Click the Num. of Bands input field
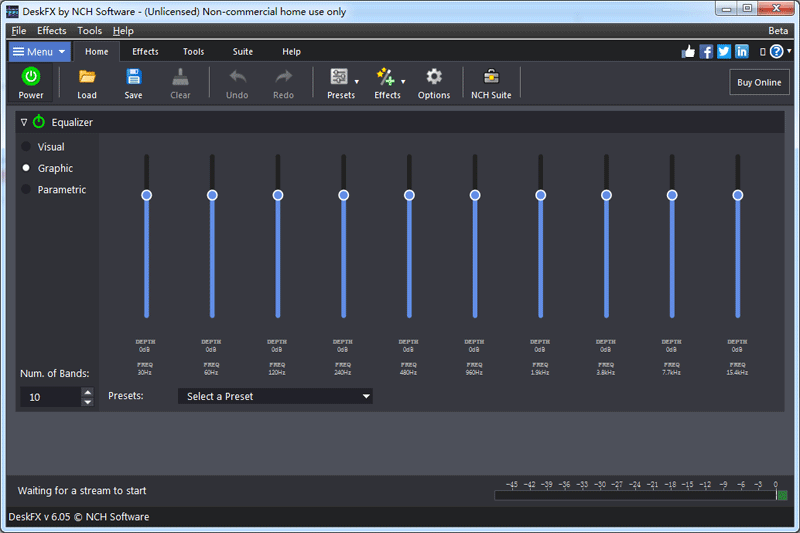 (51, 397)
